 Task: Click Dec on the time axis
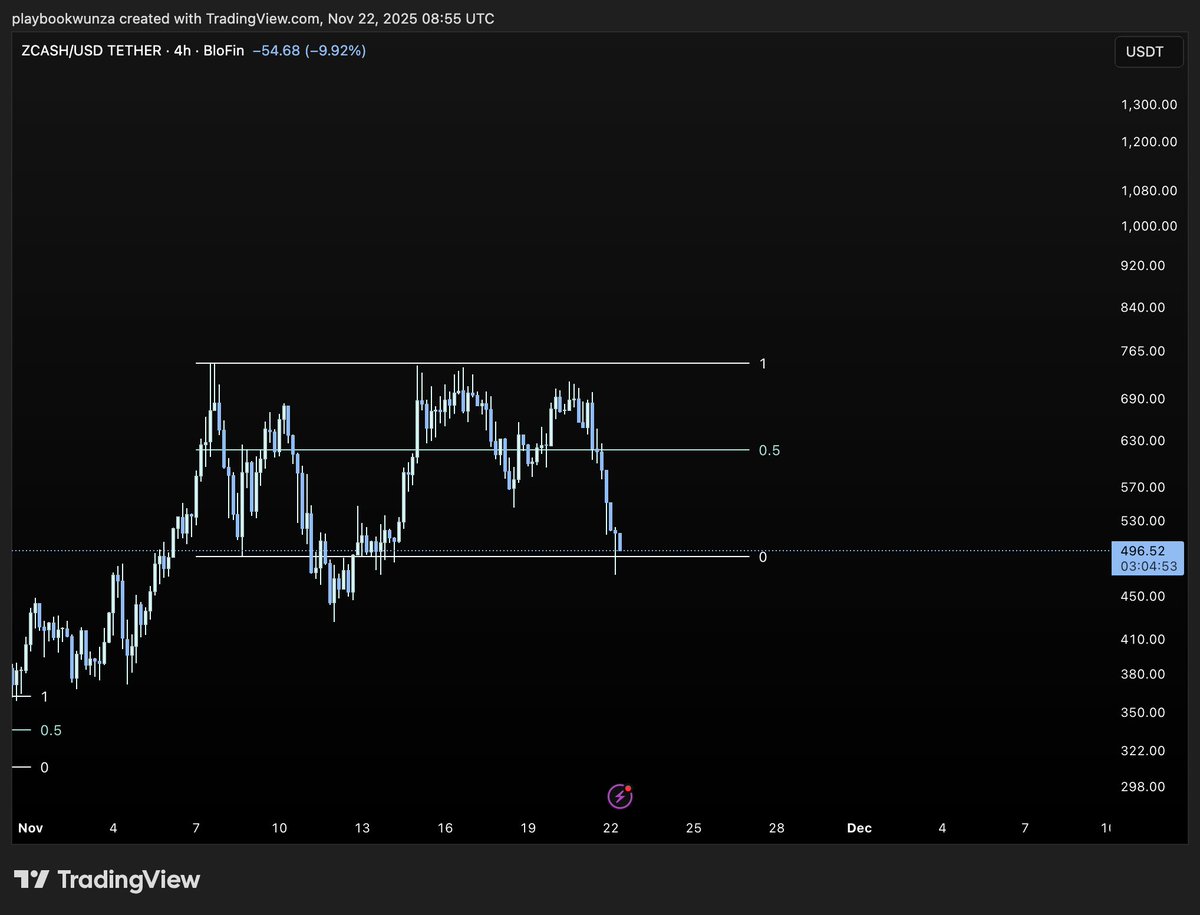858,828
